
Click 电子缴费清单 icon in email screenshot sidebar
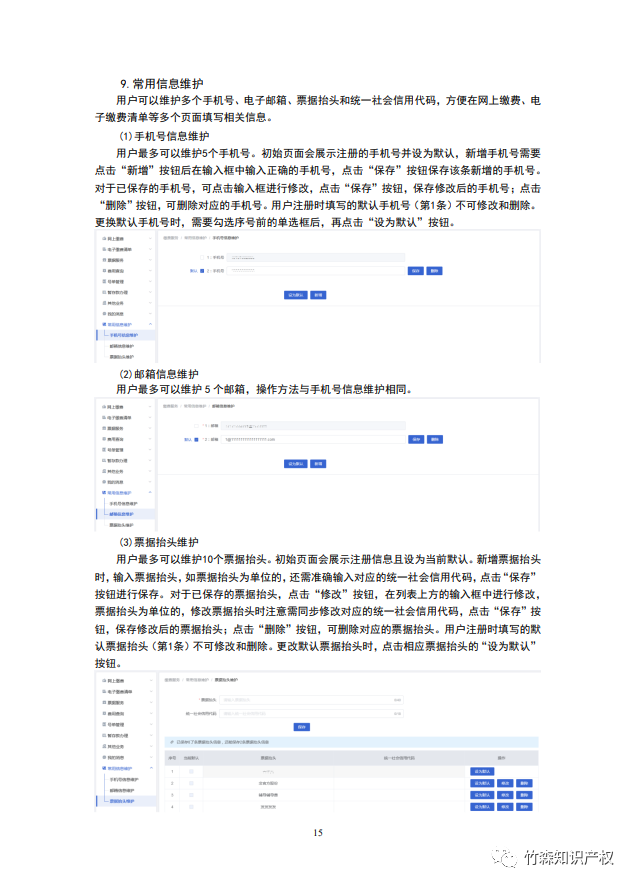(x=104, y=418)
